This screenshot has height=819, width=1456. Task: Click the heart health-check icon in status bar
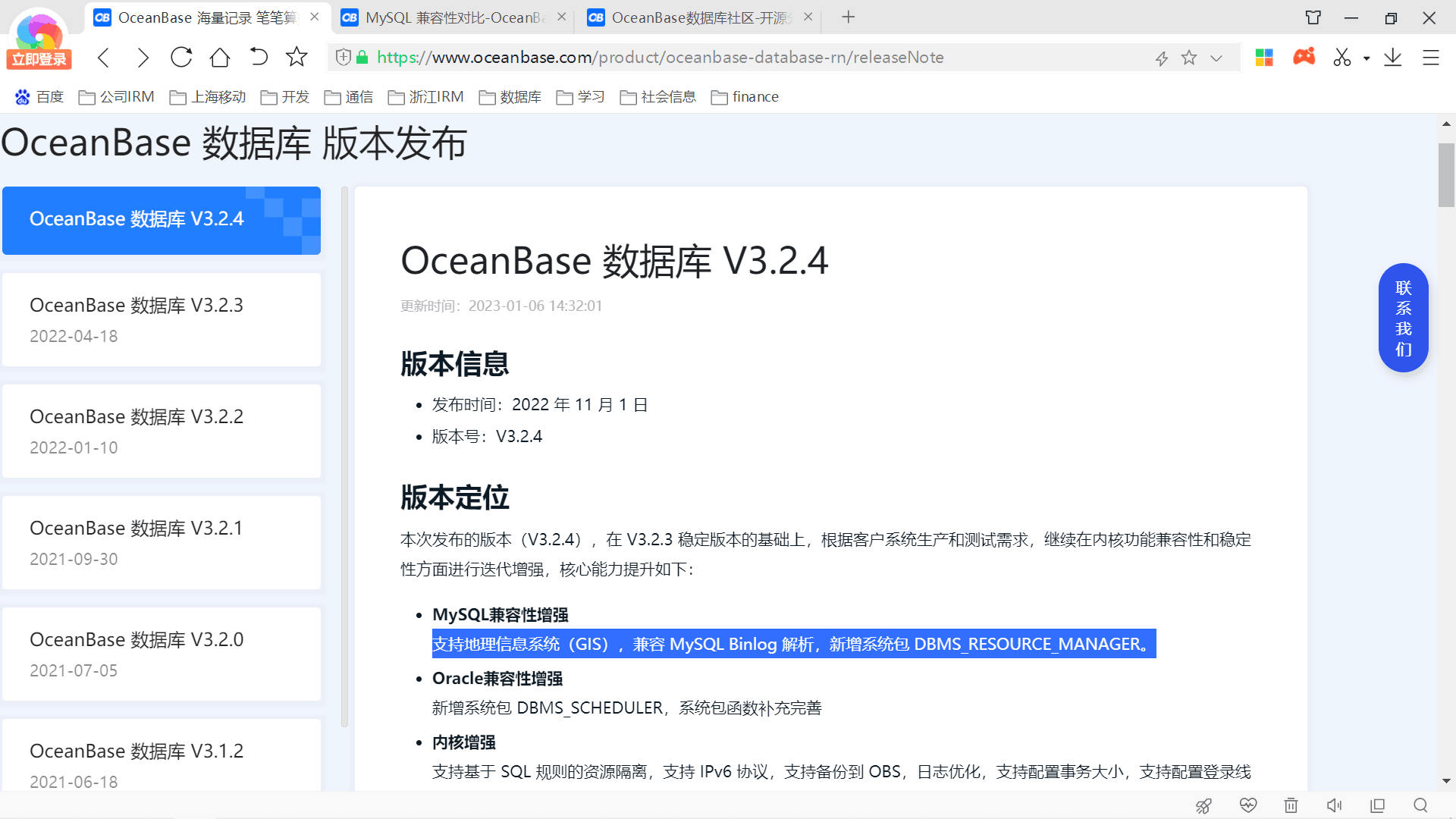click(1248, 805)
